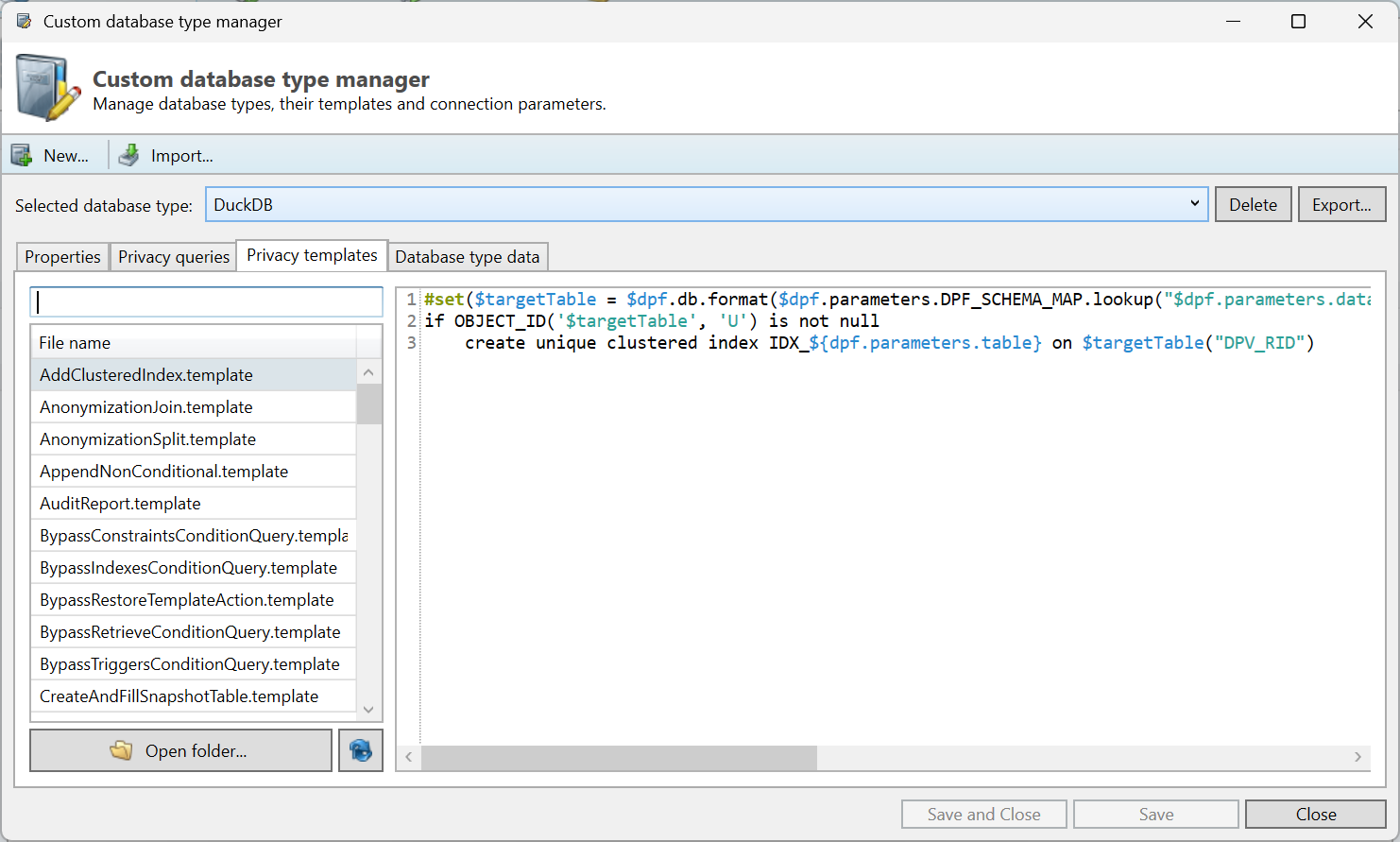Viewport: 1400px width, 842px height.
Task: Open the Database type data tab
Action: coord(468,257)
